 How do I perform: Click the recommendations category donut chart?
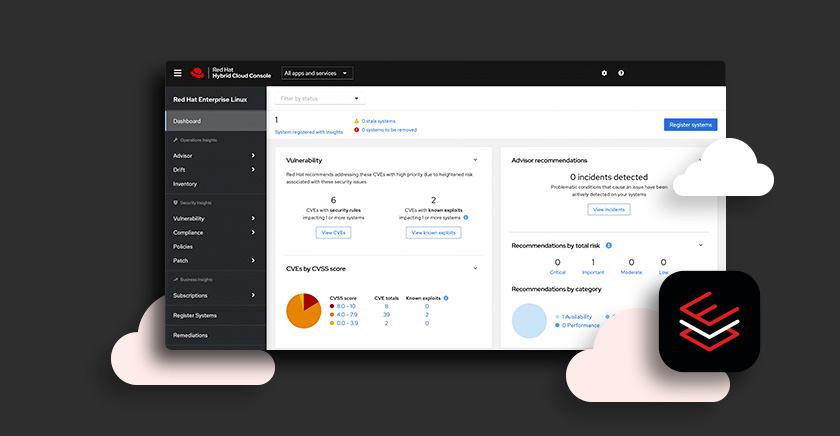529,321
